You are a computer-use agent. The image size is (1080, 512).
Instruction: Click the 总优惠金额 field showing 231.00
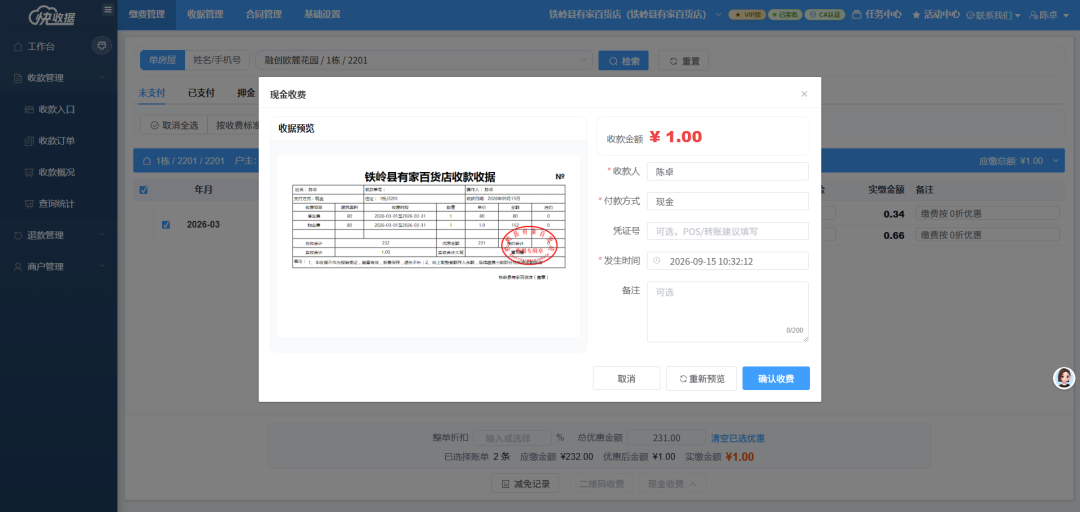(x=667, y=438)
